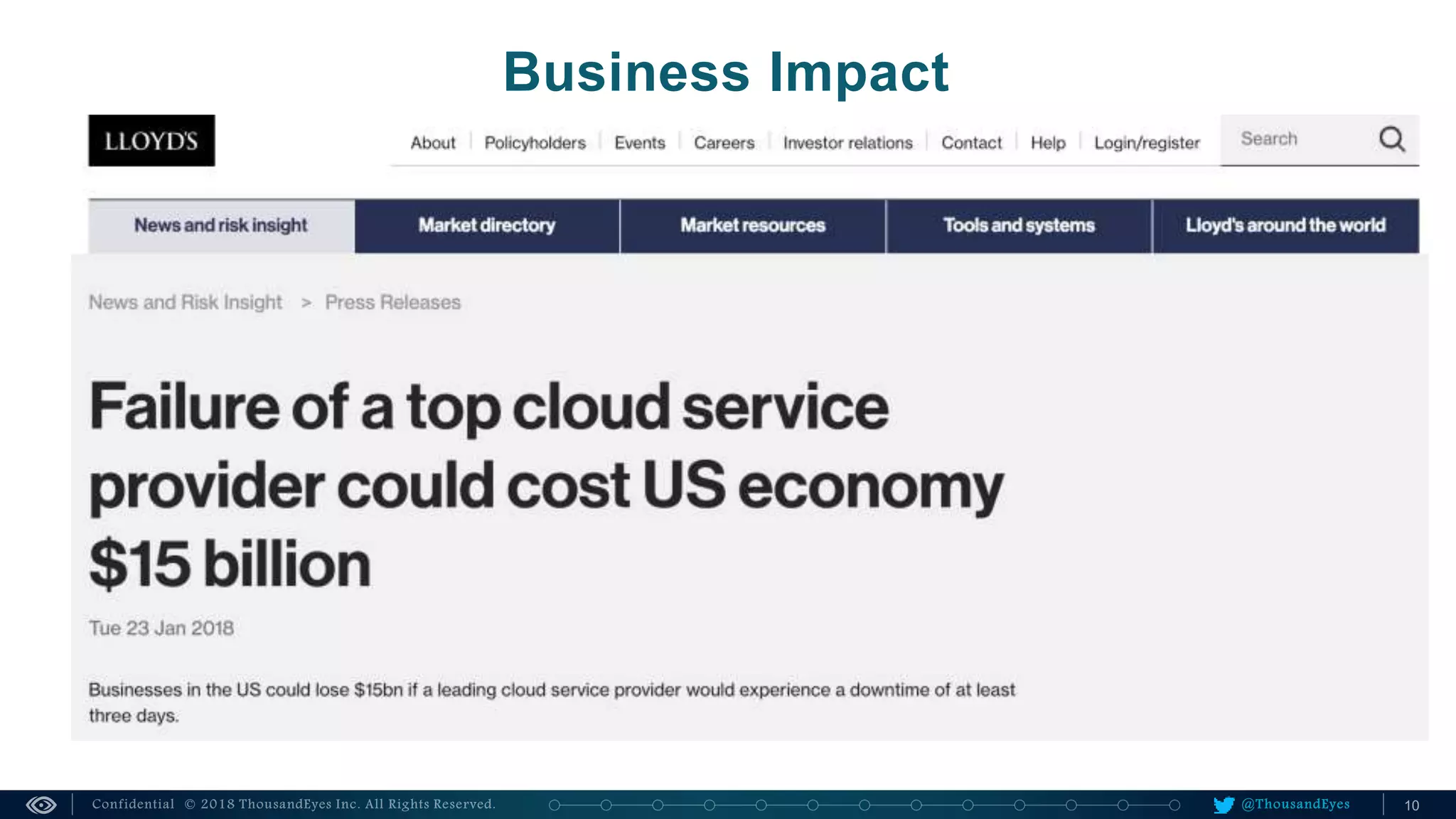The image size is (1456, 819).
Task: Open Lloyd's around the world tab
Action: pos(1285,226)
